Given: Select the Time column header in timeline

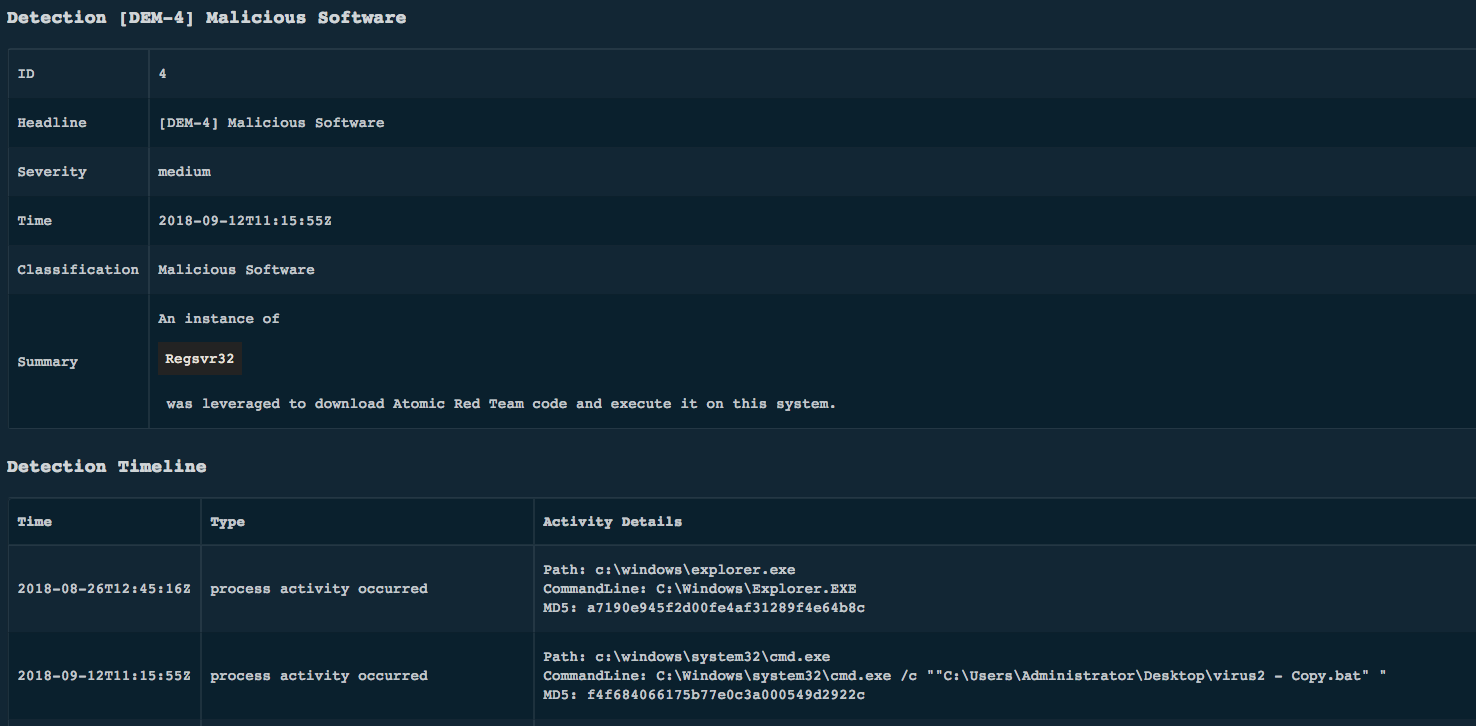Looking at the screenshot, I should click(x=35, y=522).
